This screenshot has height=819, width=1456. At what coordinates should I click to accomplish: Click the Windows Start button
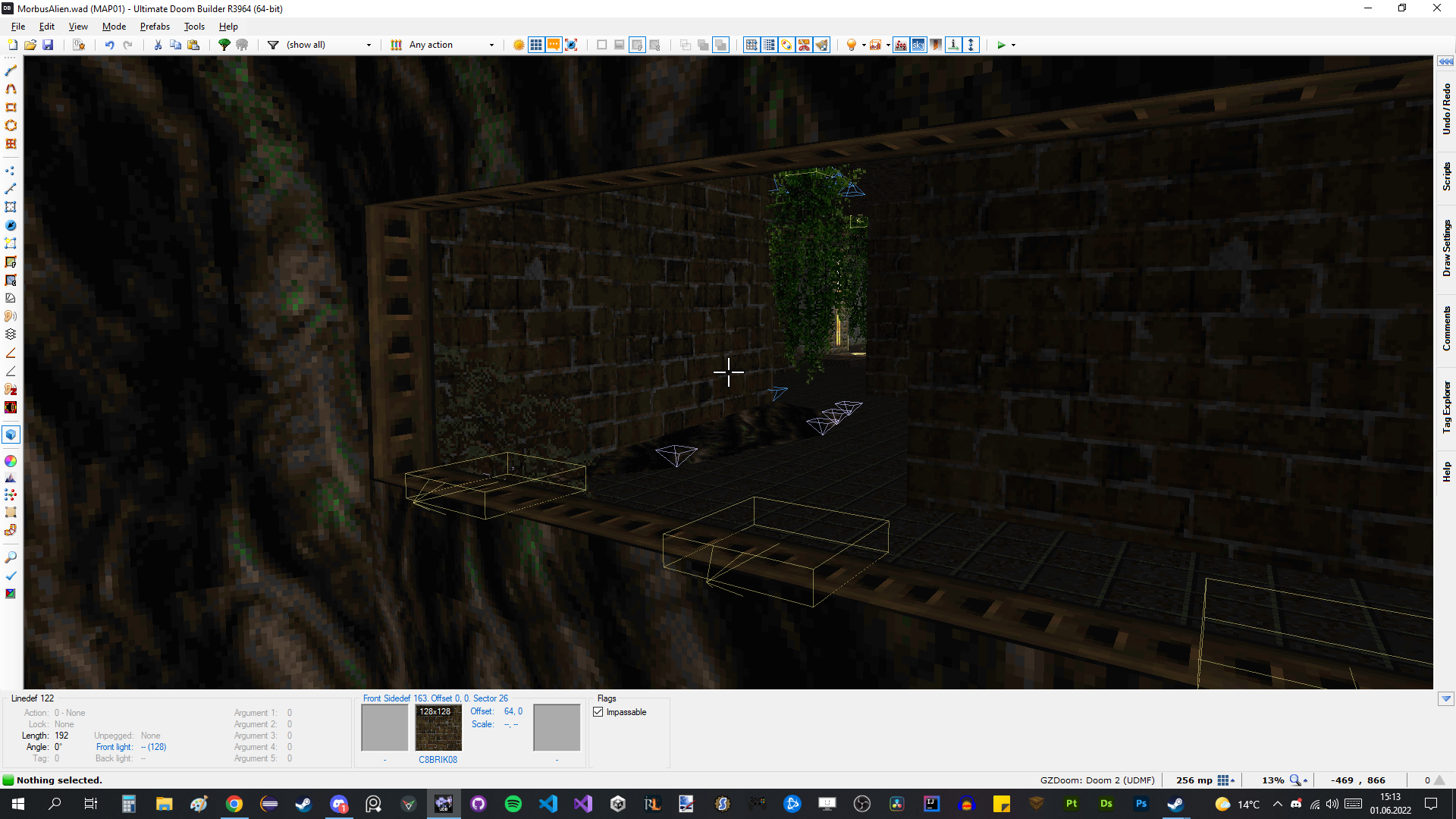pos(18,804)
